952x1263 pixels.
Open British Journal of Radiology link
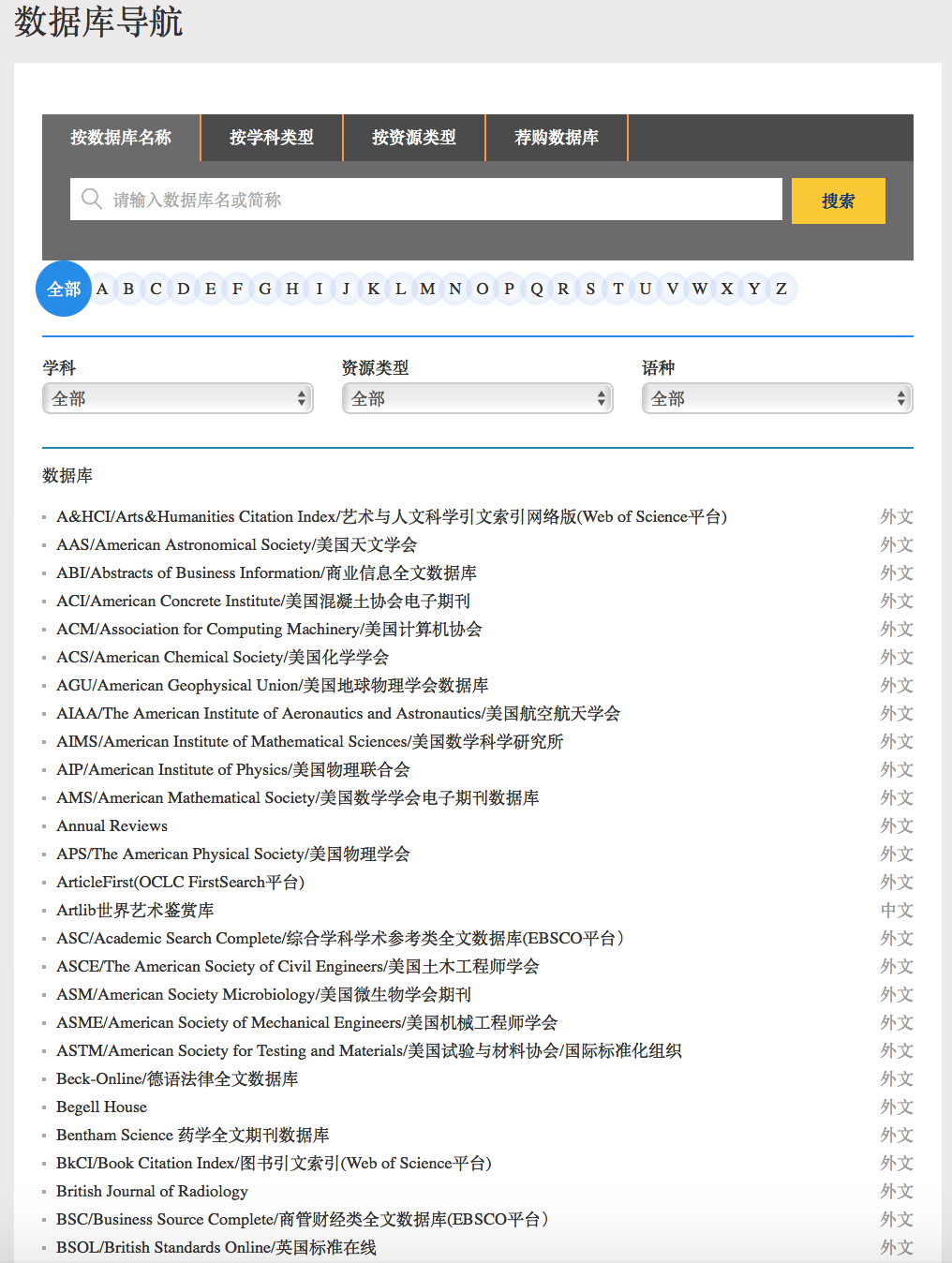(152, 1191)
